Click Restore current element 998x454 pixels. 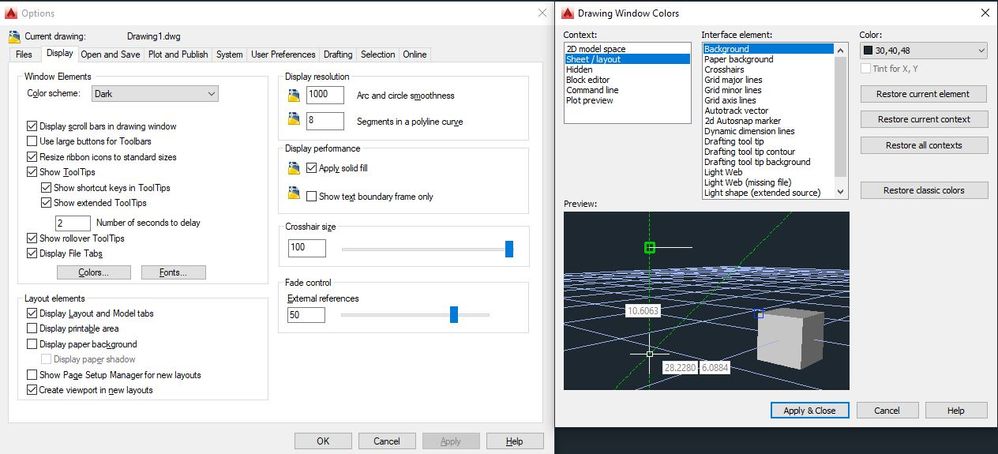coord(923,94)
